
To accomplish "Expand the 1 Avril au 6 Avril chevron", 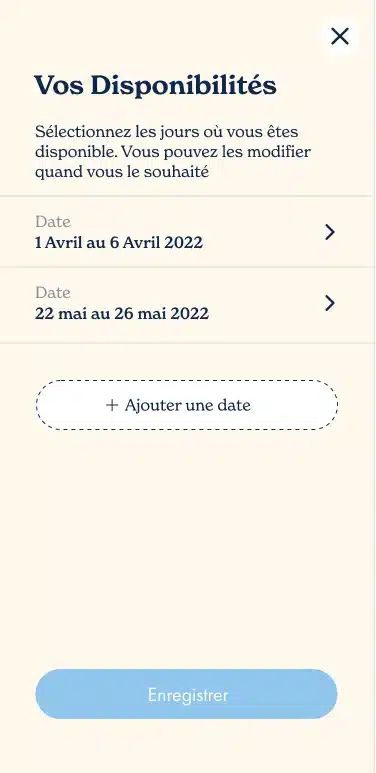I will pos(330,232).
